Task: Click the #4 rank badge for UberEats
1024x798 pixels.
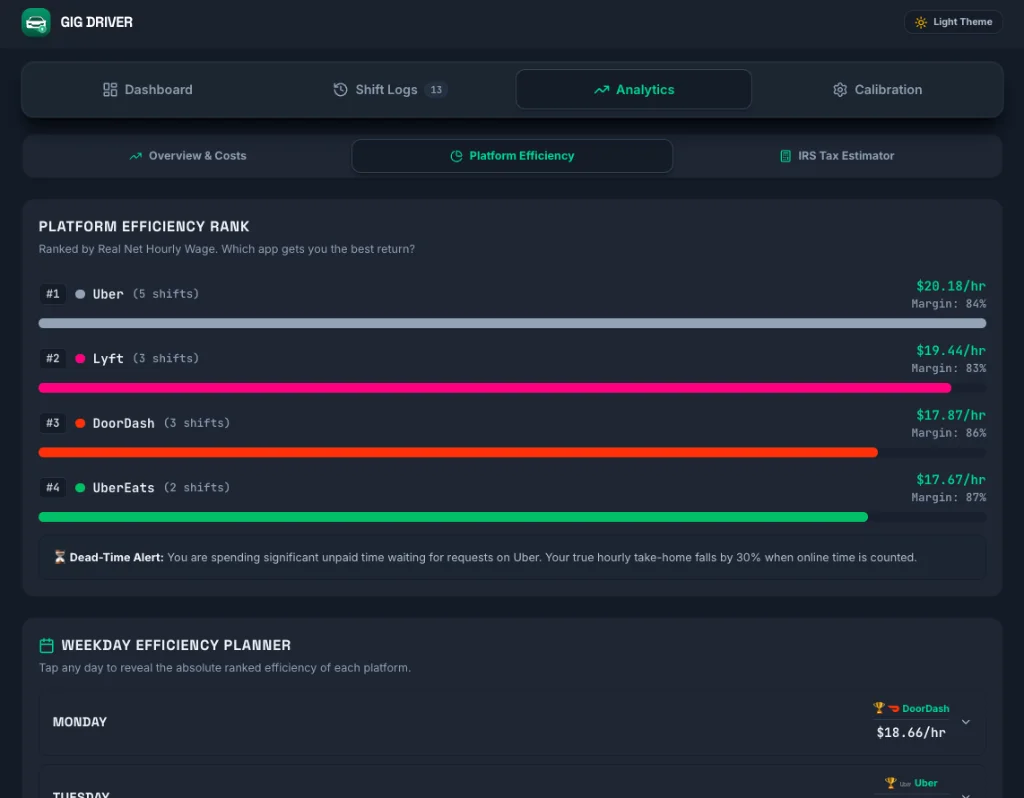Action: pyautogui.click(x=53, y=488)
